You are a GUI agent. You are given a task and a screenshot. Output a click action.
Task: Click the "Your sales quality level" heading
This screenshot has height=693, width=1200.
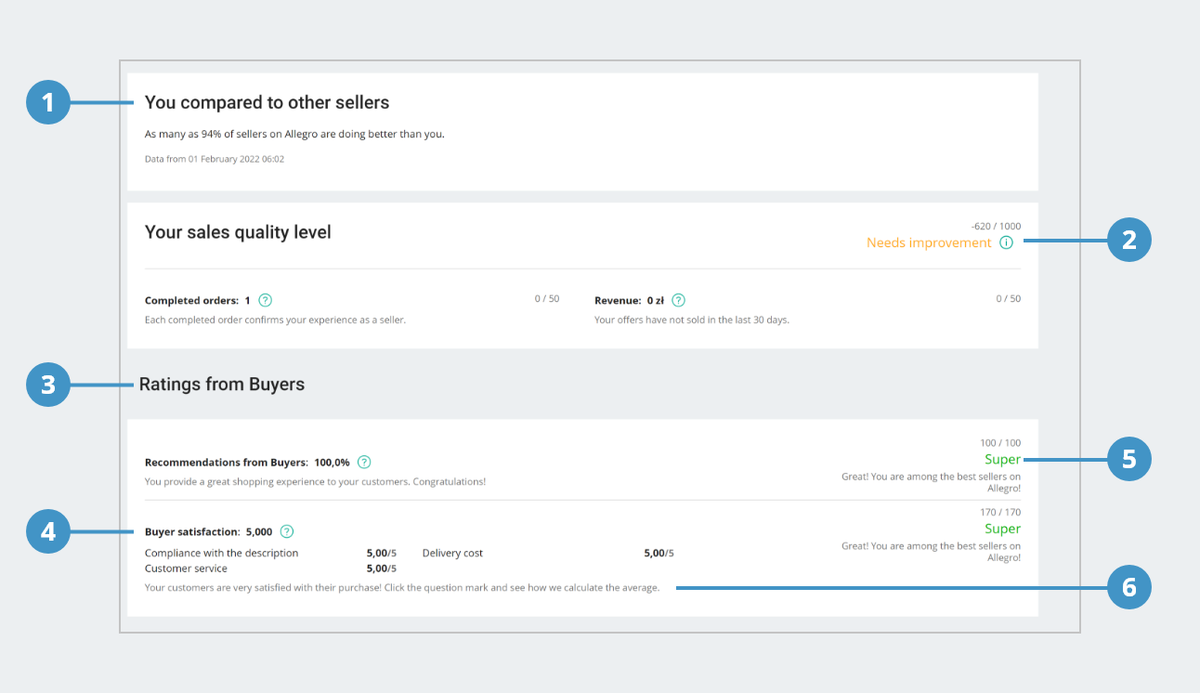click(238, 232)
